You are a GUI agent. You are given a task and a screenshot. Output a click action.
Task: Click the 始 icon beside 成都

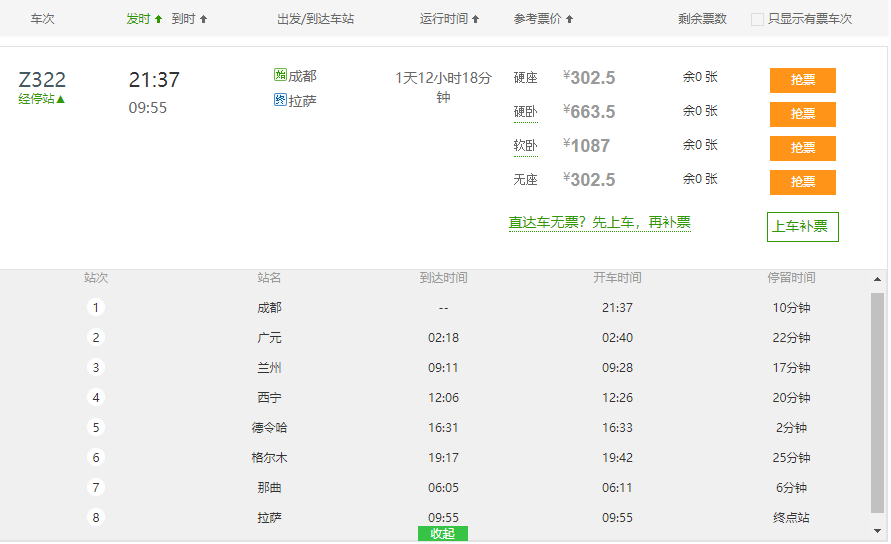280,76
